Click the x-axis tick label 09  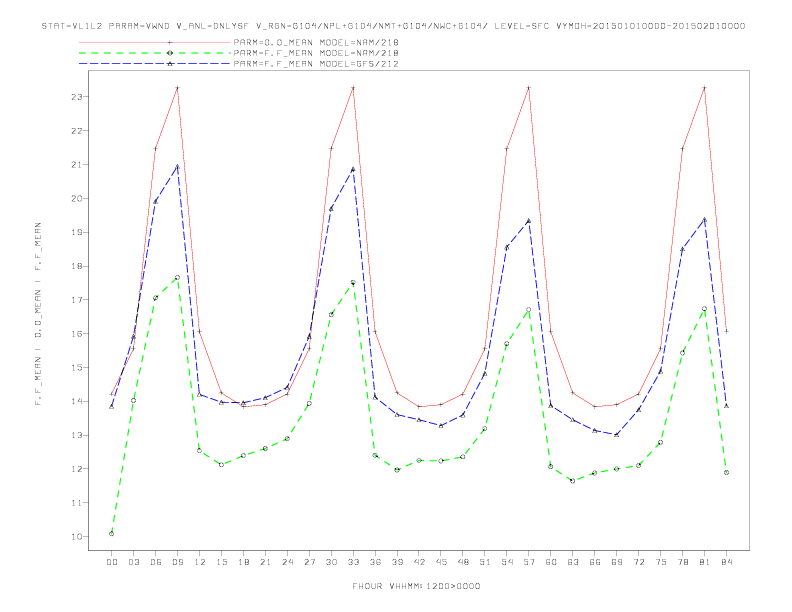tap(177, 562)
